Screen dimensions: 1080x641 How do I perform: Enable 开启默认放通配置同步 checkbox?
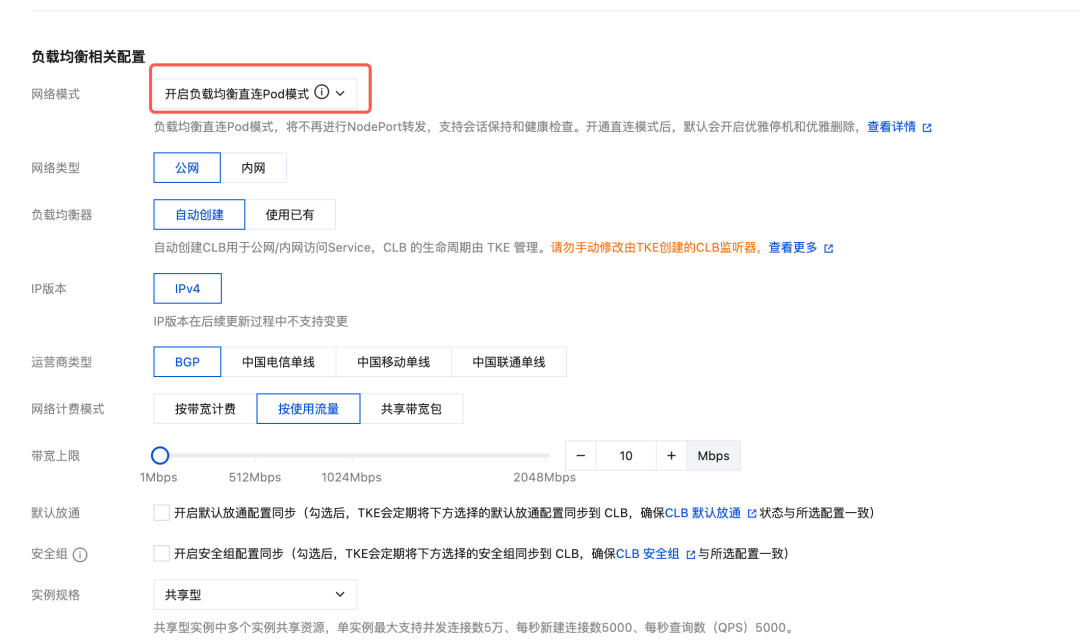(161, 512)
